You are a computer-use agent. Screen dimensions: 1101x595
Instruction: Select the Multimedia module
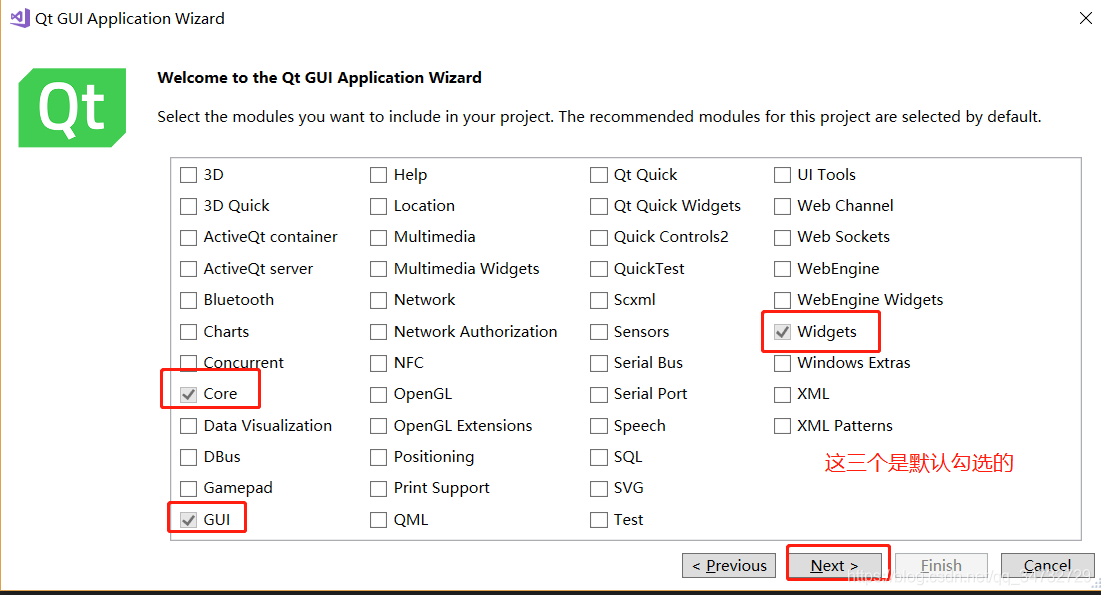(x=378, y=237)
